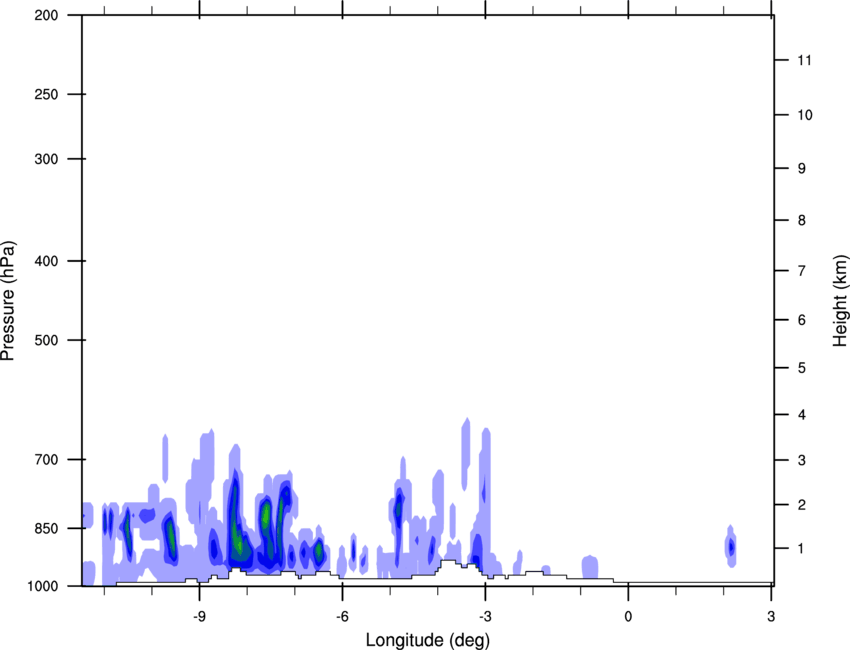Select the 700 pressure tick label
850x650 pixels.
tap(46, 460)
